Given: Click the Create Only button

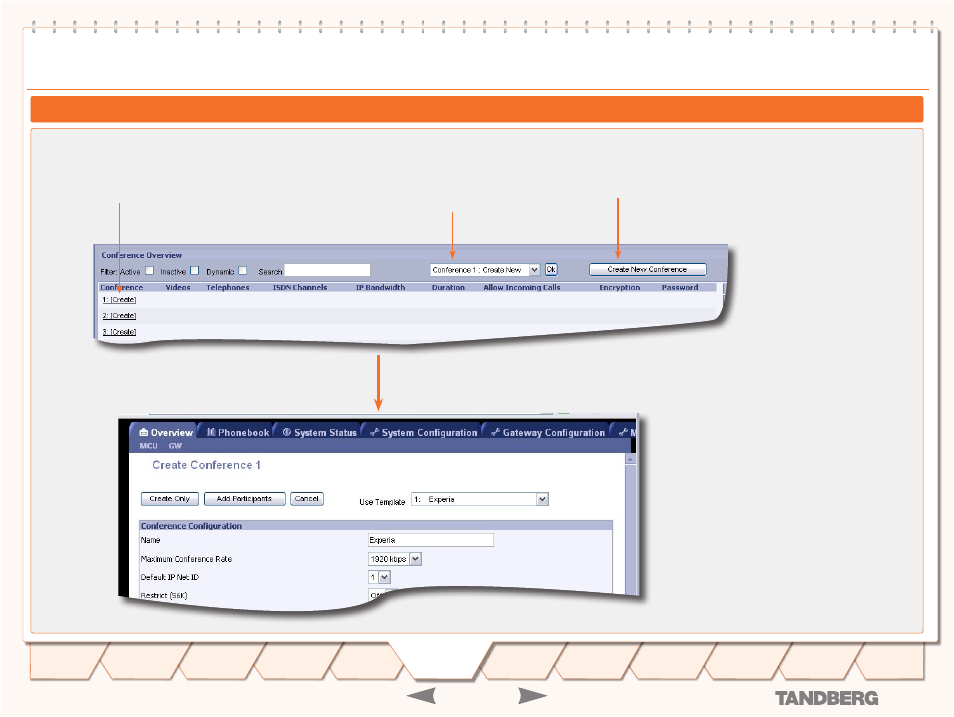Looking at the screenshot, I should coord(170,498).
